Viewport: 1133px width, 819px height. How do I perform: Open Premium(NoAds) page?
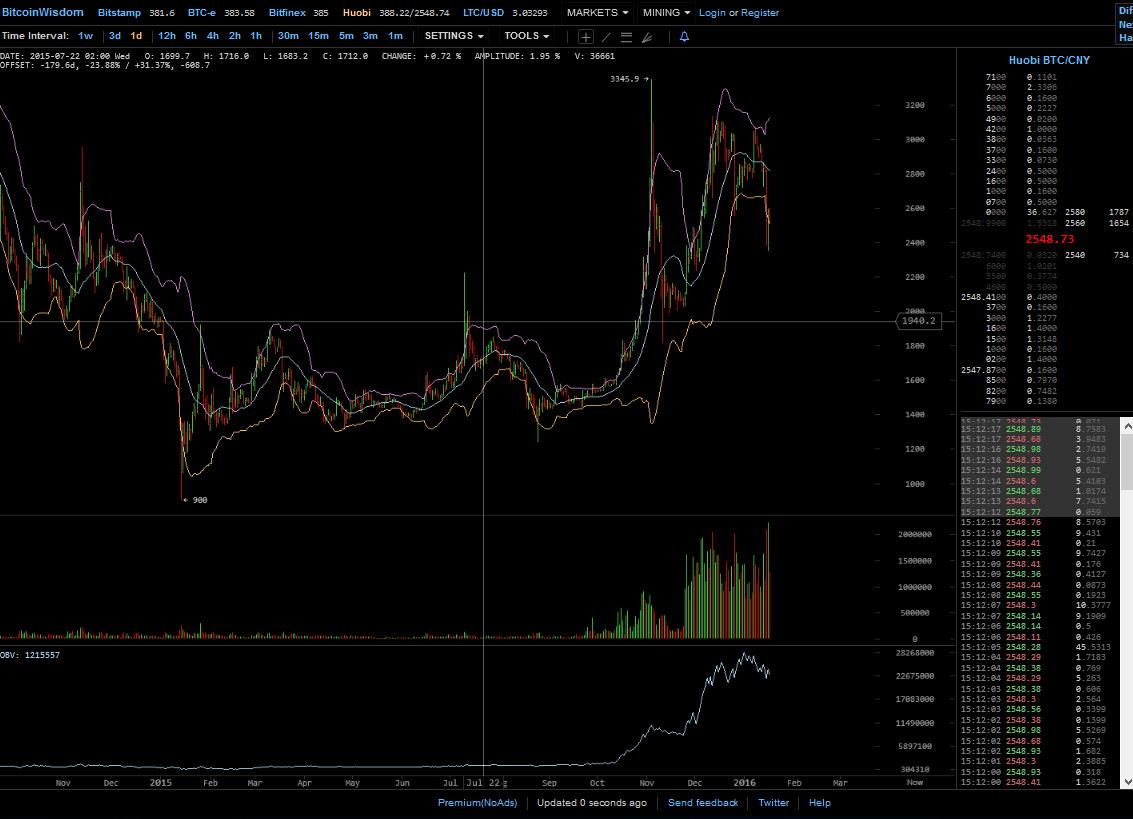(x=477, y=803)
